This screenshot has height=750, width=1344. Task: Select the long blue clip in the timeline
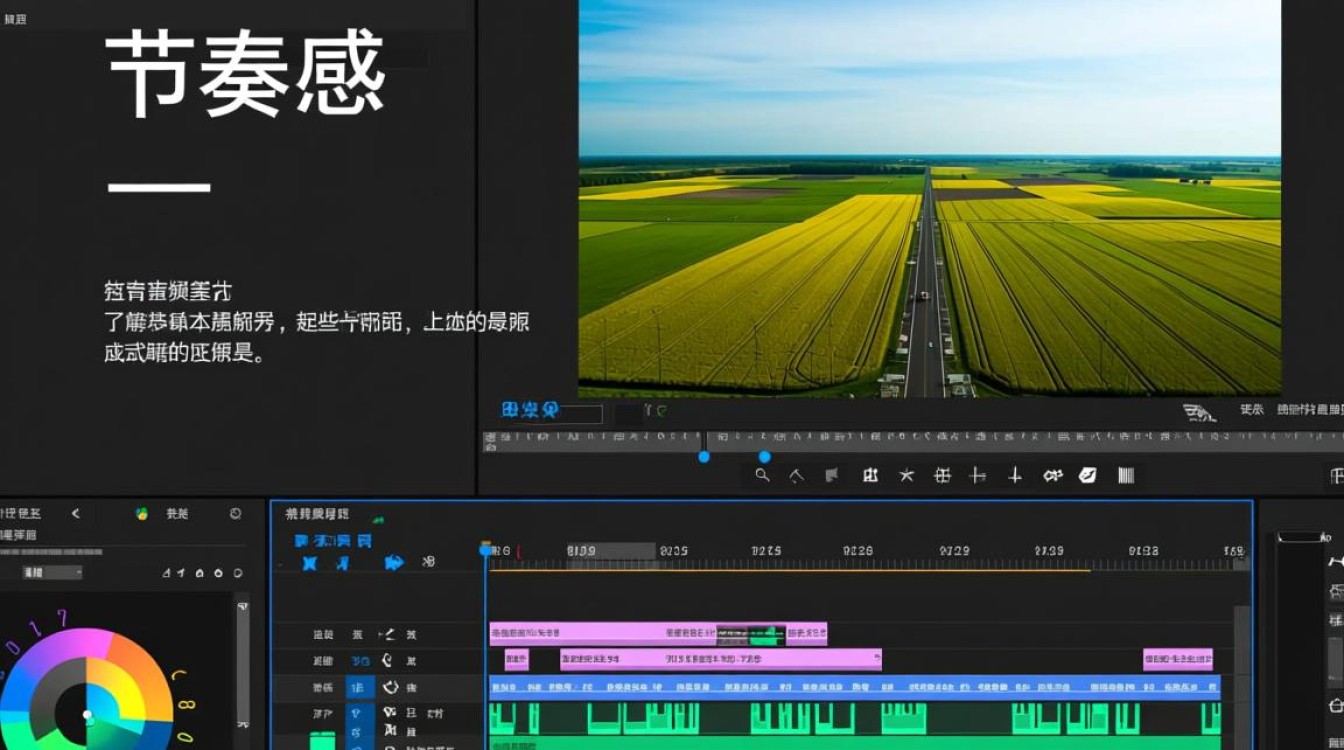point(854,687)
